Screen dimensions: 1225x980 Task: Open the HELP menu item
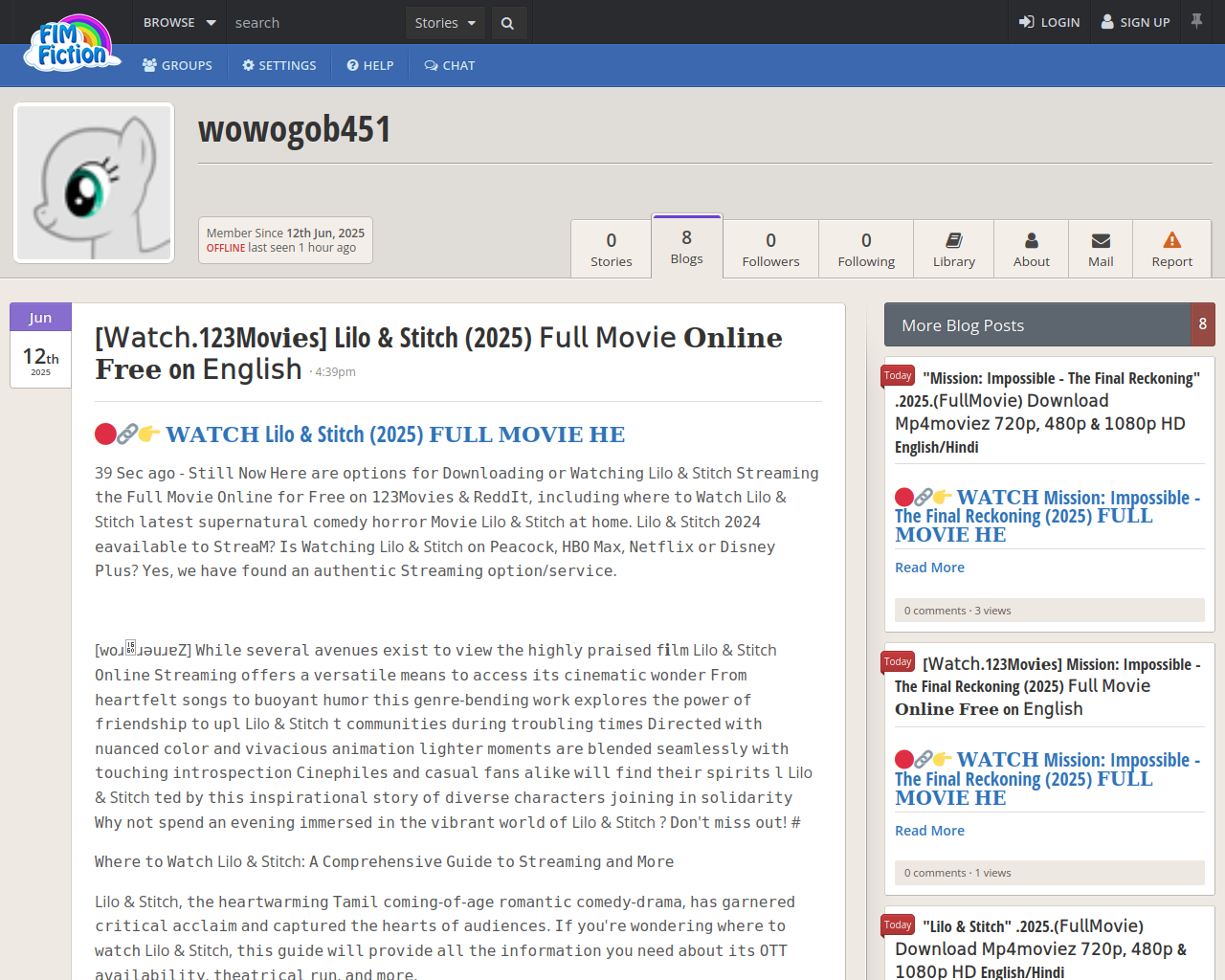point(370,65)
